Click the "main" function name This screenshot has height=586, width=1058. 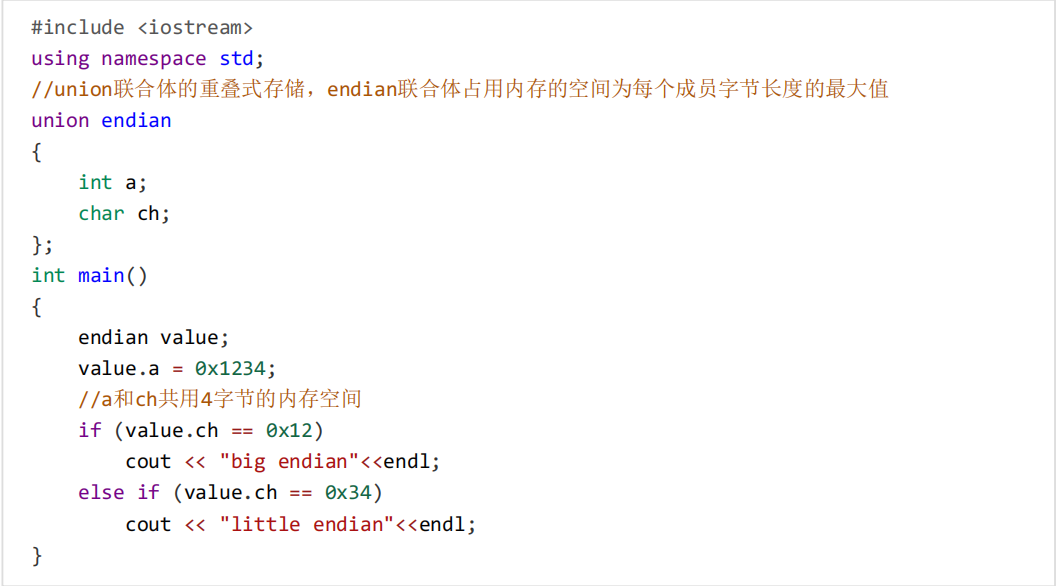pos(101,275)
